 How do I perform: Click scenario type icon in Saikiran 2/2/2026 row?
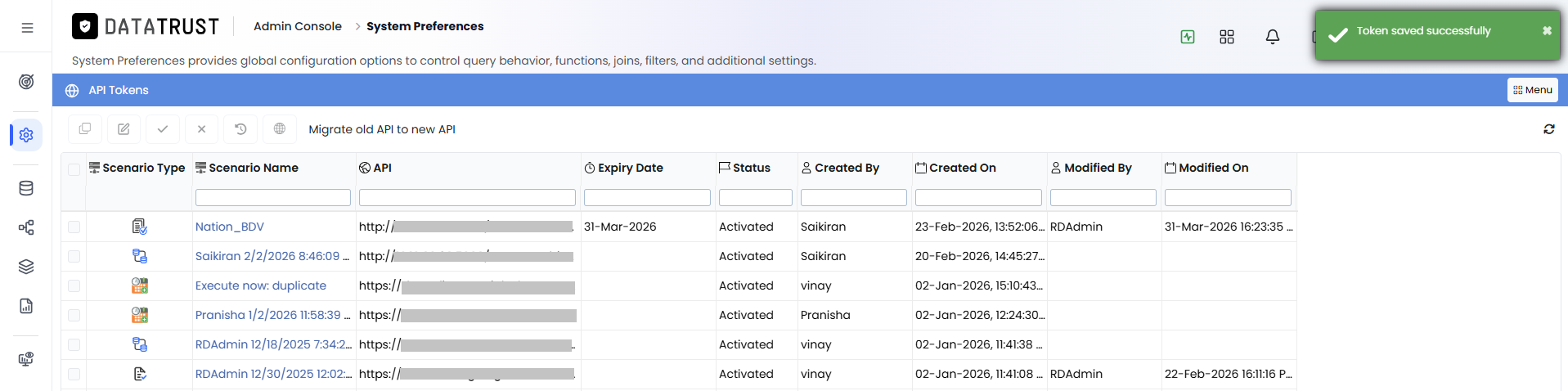140,256
